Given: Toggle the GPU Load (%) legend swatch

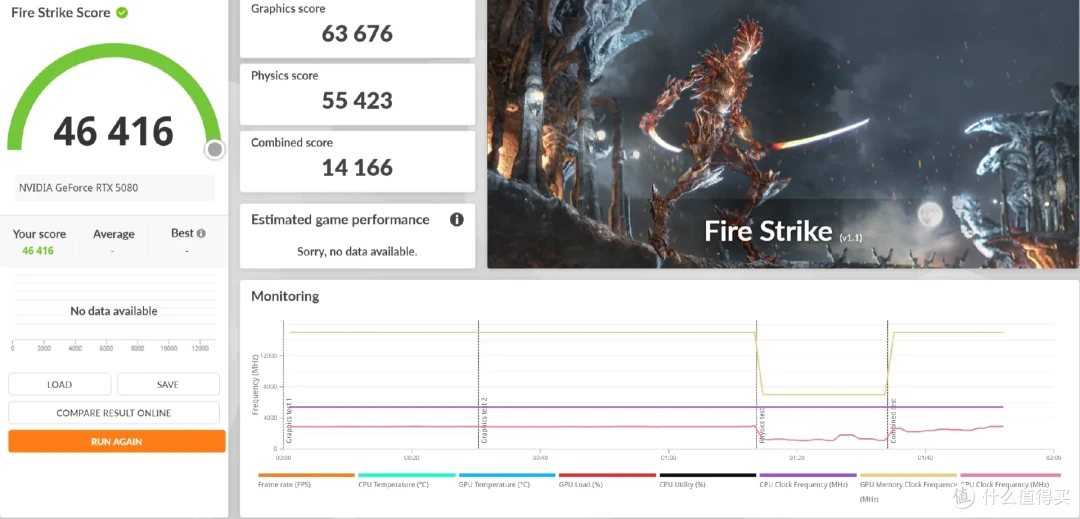Looking at the screenshot, I should tap(608, 475).
